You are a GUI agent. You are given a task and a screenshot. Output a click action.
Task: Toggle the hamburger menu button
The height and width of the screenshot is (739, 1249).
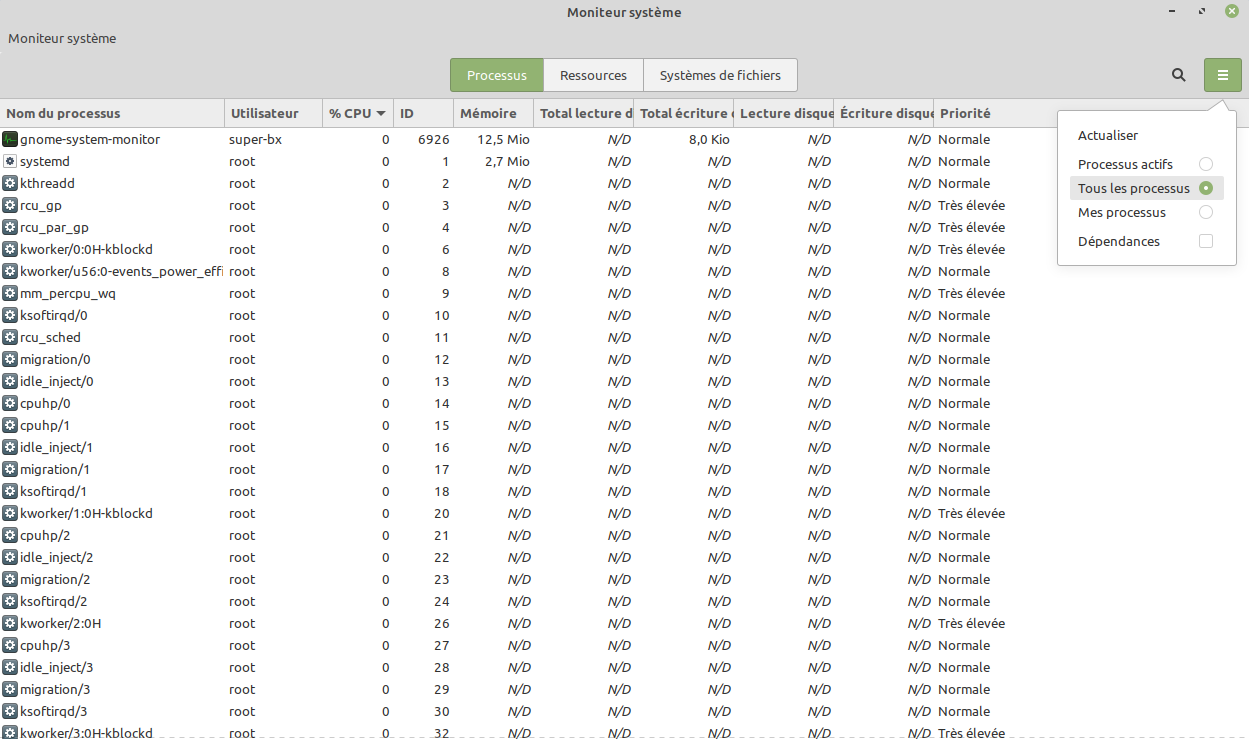pos(1222,75)
